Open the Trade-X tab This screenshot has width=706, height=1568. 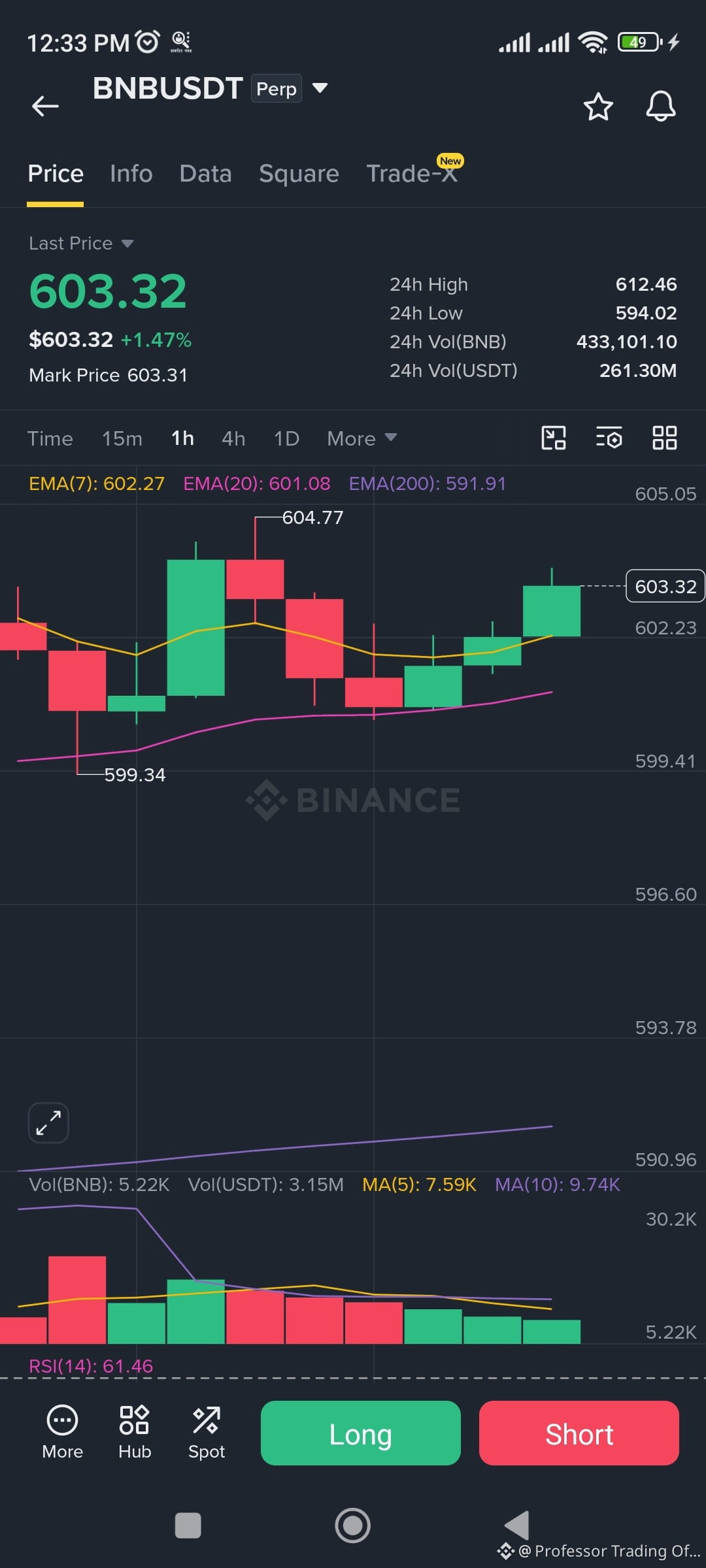point(412,172)
